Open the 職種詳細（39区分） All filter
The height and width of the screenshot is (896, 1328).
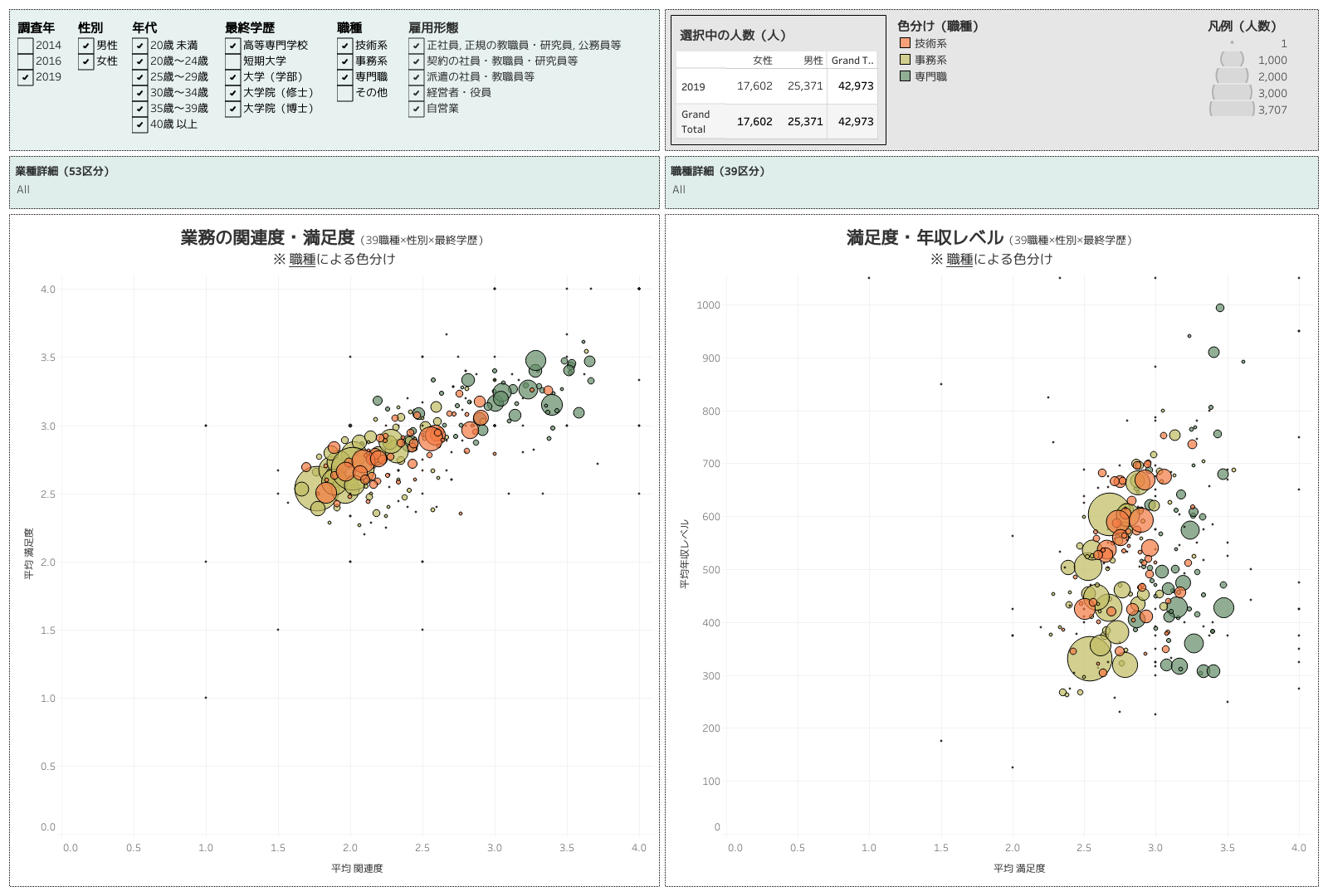click(x=991, y=190)
